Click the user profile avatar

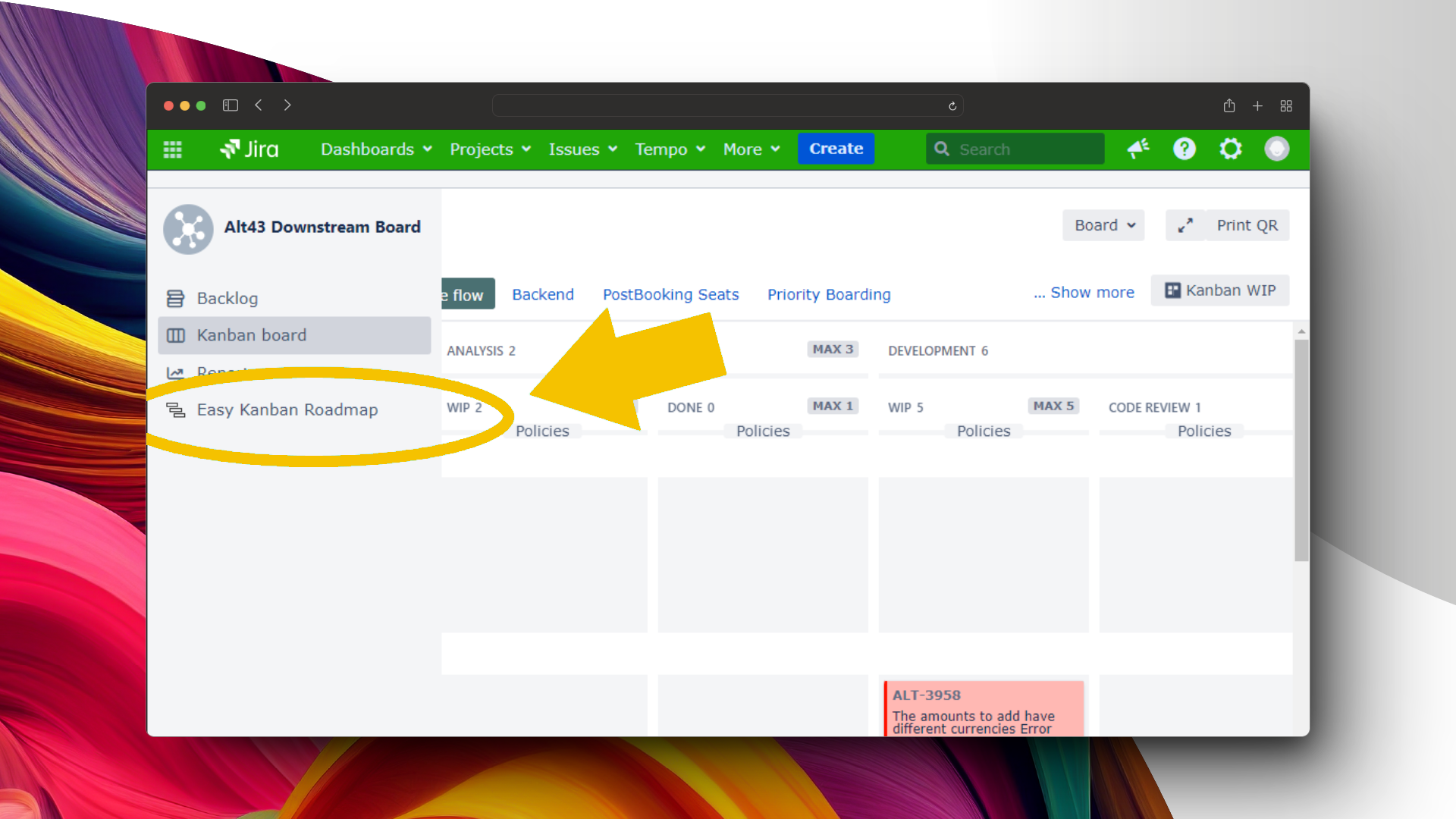[x=1276, y=149]
